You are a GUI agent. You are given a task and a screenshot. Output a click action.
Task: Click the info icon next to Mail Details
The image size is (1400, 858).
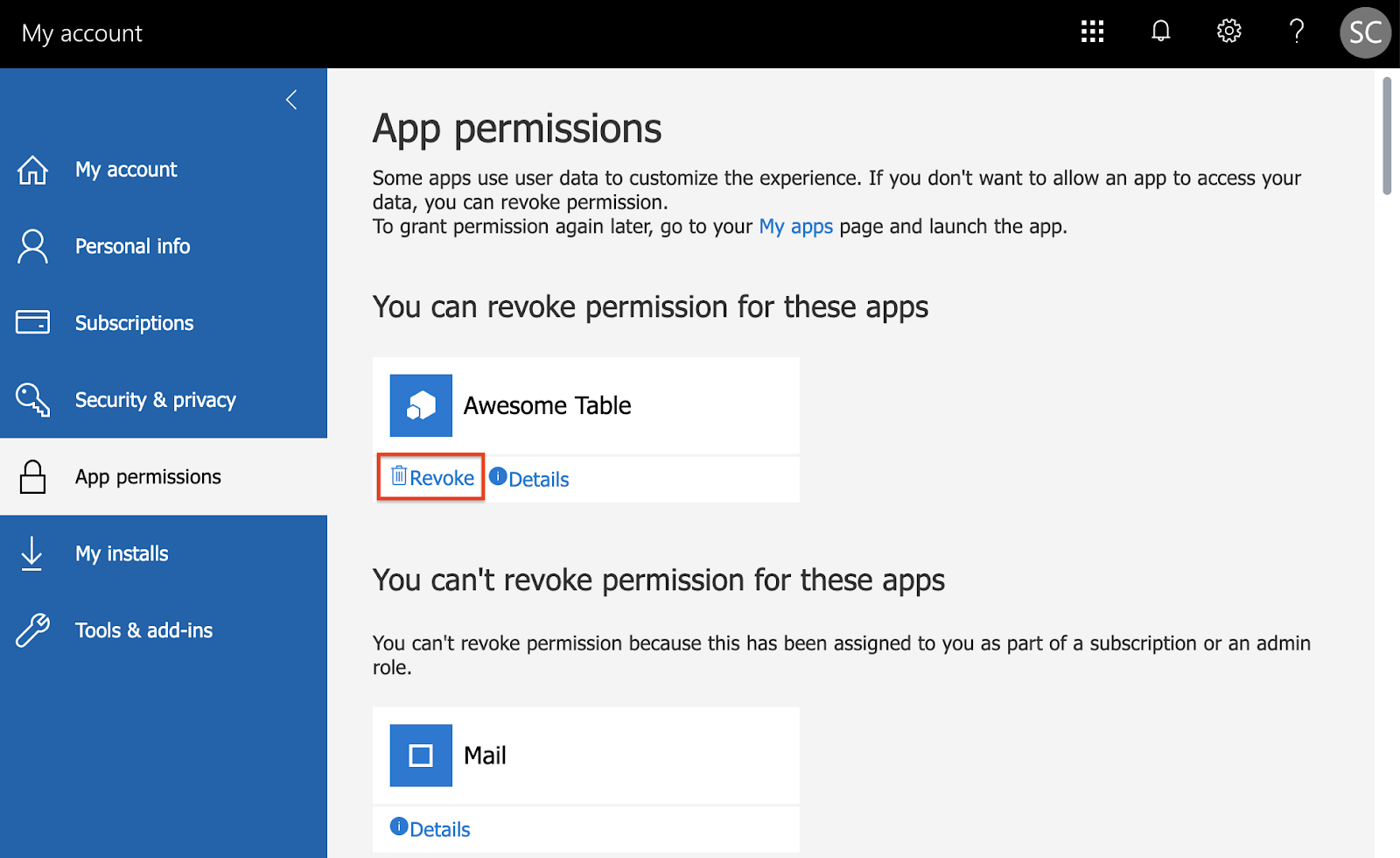[x=399, y=826]
